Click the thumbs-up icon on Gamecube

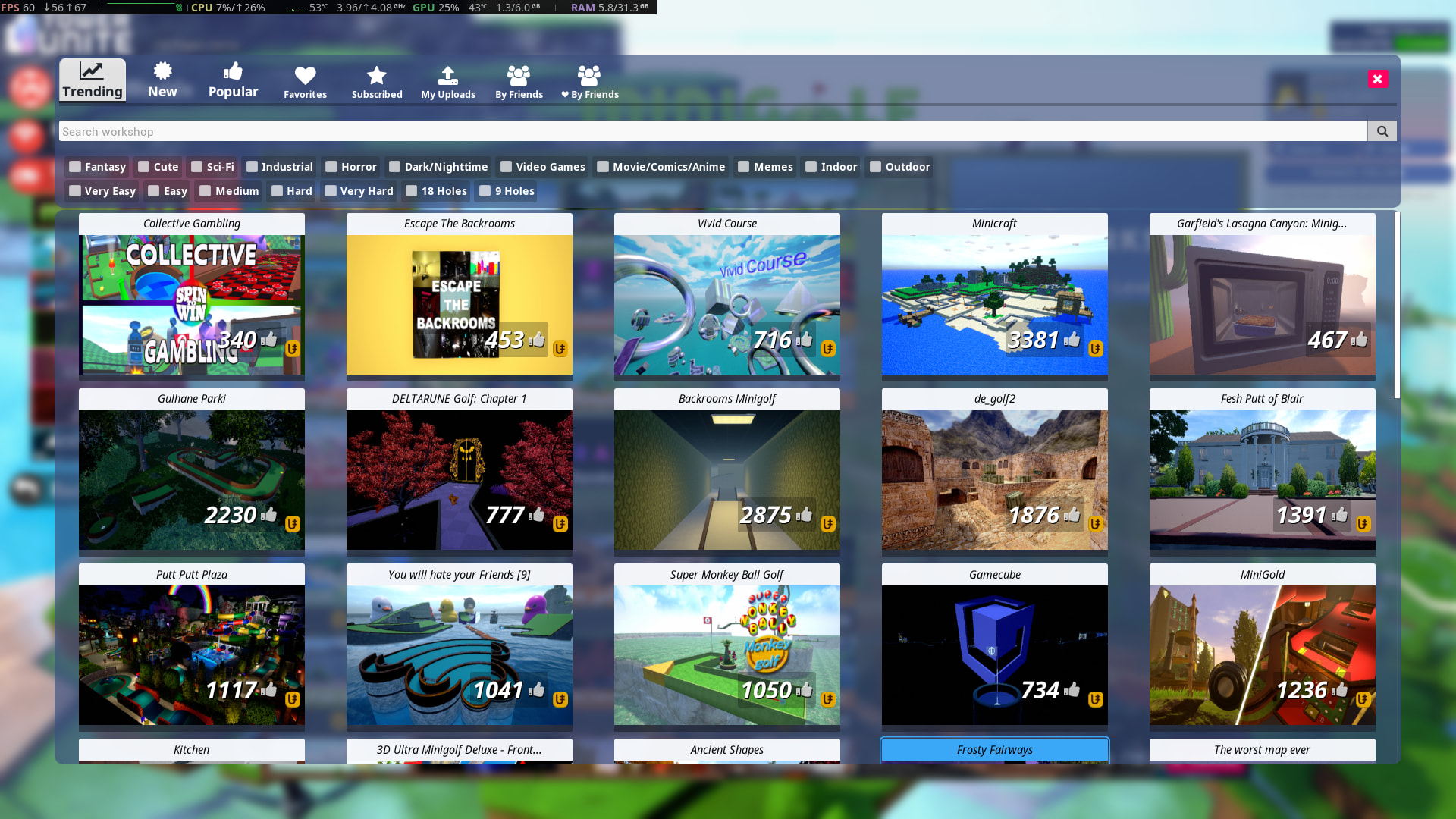(x=1072, y=689)
